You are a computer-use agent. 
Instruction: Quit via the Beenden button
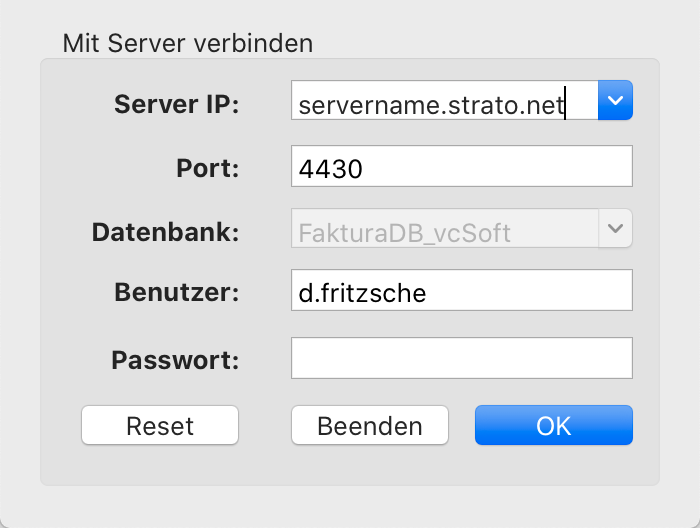click(370, 425)
